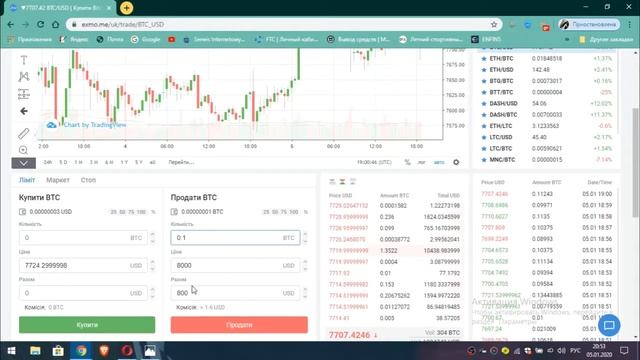Bookmark this page with the star icon
The height and width of the screenshot is (360, 640).
pyautogui.click(x=494, y=24)
